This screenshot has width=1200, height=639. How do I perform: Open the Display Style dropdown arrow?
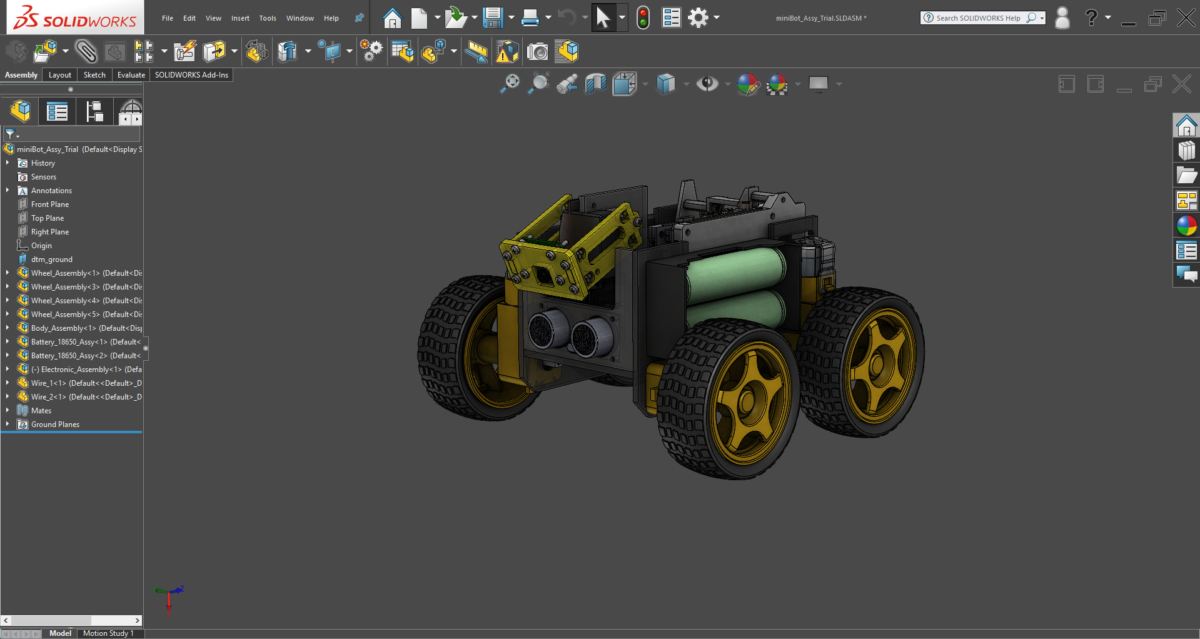click(x=686, y=84)
